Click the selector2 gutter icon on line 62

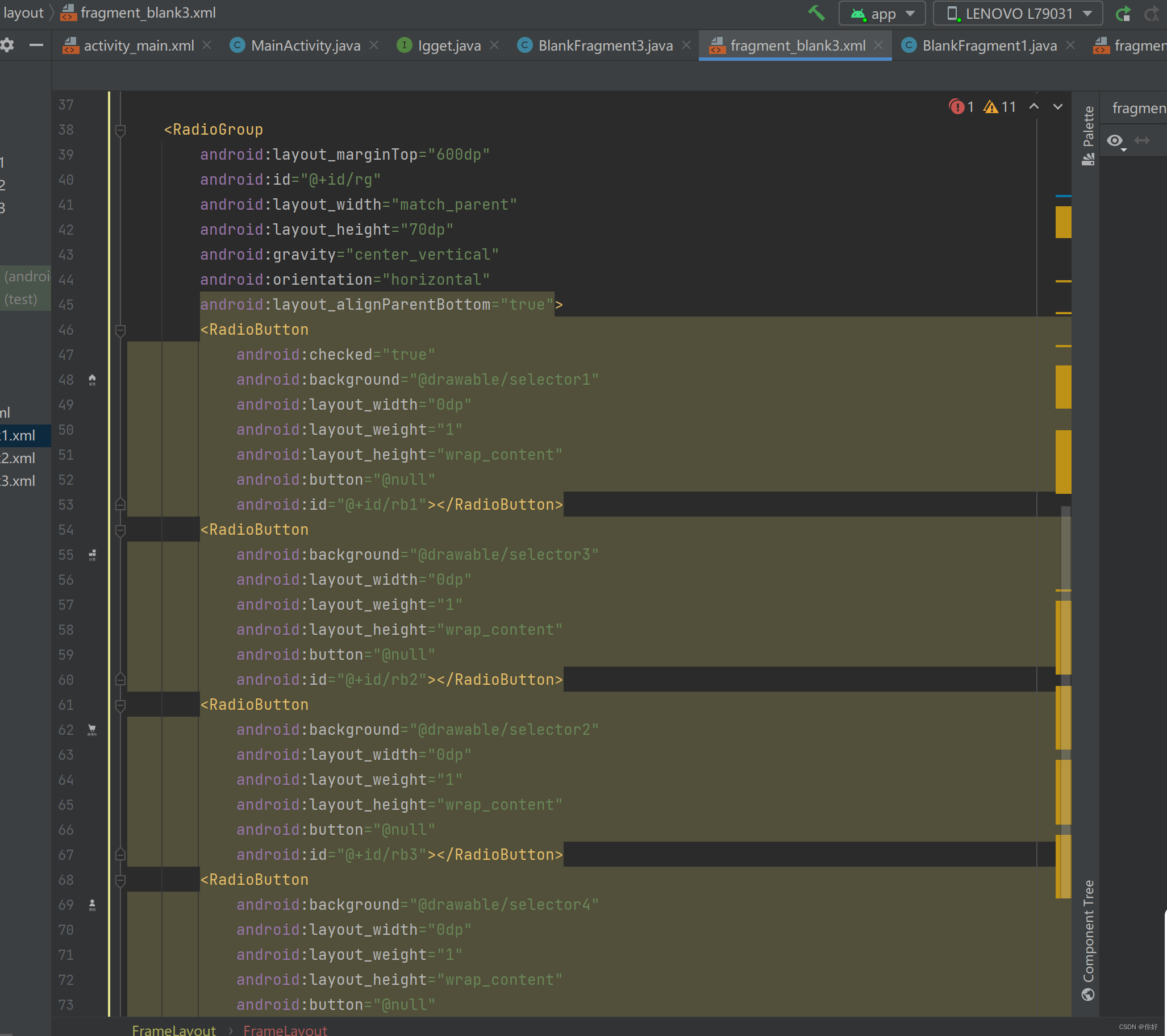pos(92,729)
